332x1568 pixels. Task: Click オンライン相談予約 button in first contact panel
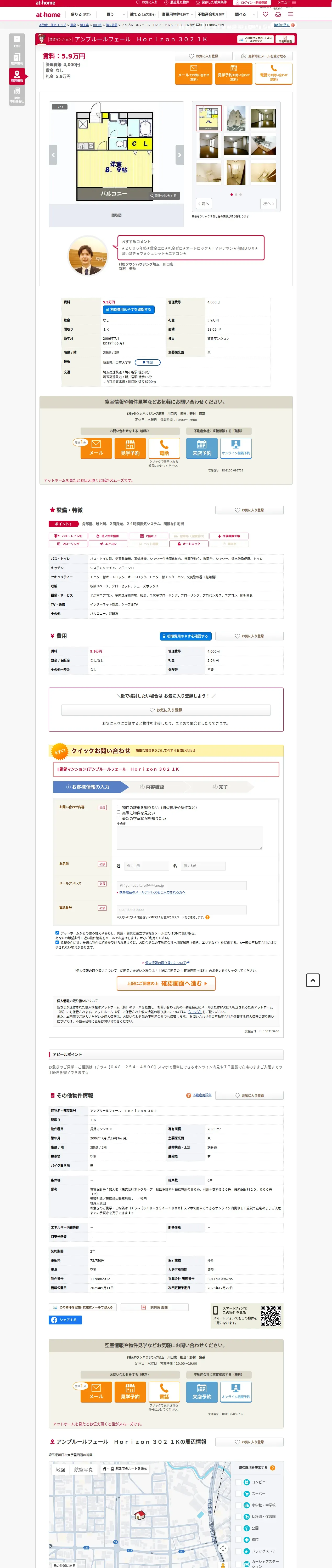coord(236,448)
